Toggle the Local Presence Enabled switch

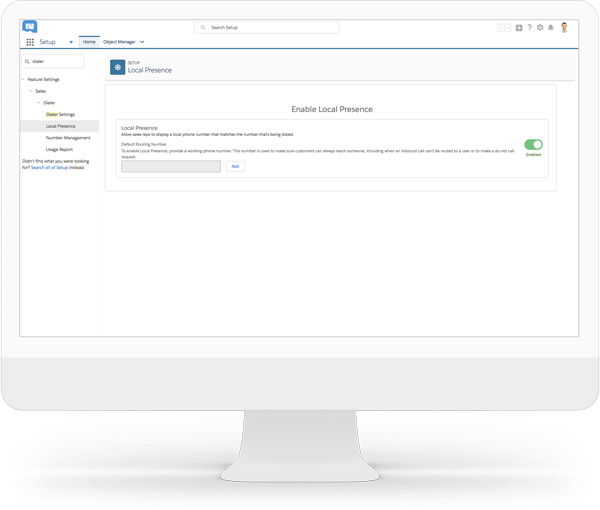tap(533, 145)
